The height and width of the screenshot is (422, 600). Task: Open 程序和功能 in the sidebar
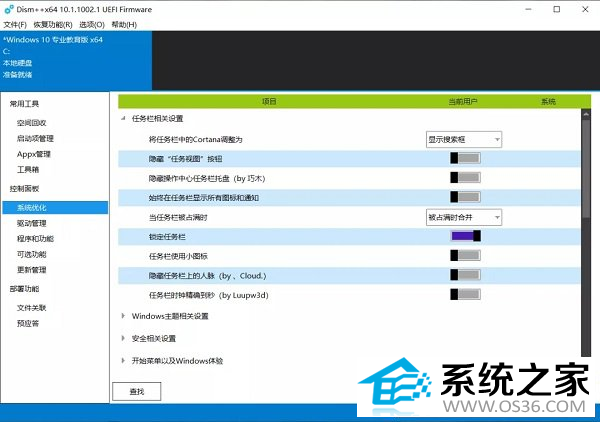click(x=35, y=239)
